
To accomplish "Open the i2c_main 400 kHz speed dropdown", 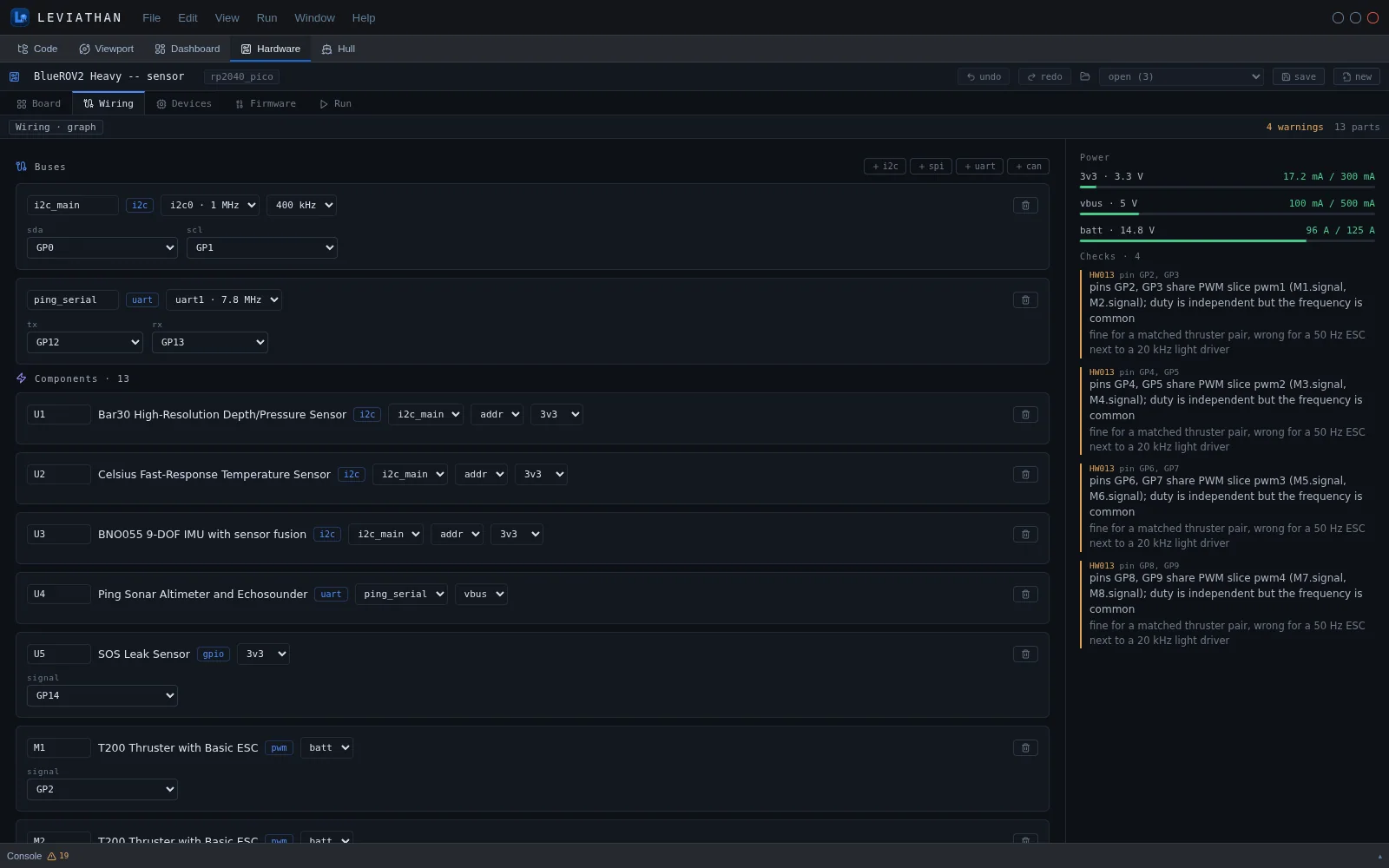I will click(x=301, y=206).
